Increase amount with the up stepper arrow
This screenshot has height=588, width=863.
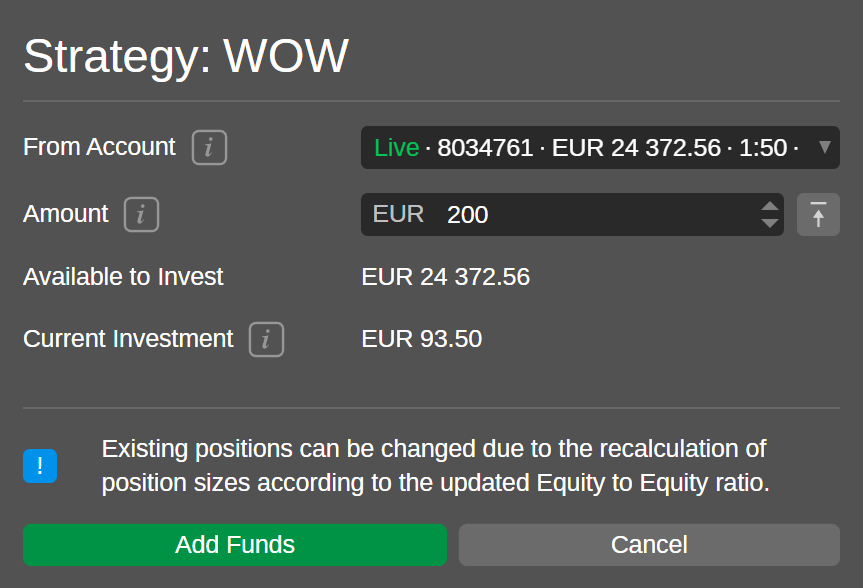pos(769,206)
